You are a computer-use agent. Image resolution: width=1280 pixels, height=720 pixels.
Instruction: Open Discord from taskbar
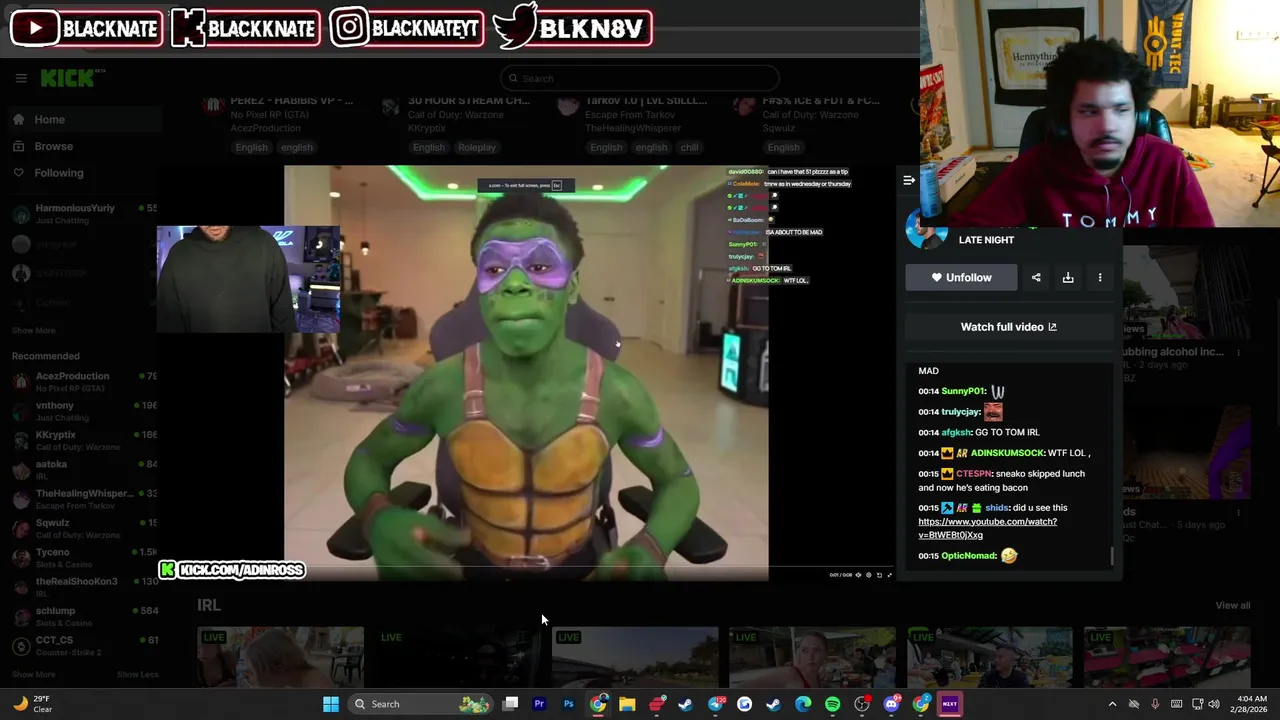coord(891,704)
